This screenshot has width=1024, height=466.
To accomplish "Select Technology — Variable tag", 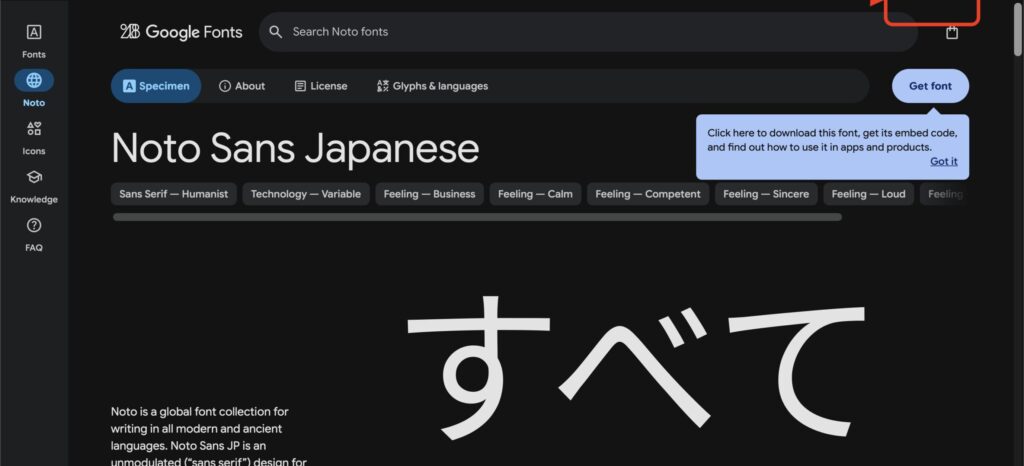I will coord(306,194).
